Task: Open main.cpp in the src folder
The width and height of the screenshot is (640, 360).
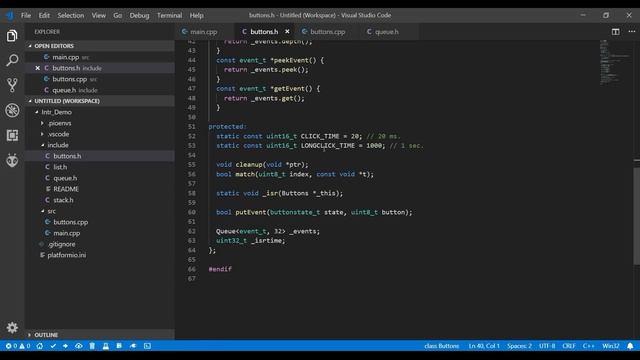Action: point(100,233)
